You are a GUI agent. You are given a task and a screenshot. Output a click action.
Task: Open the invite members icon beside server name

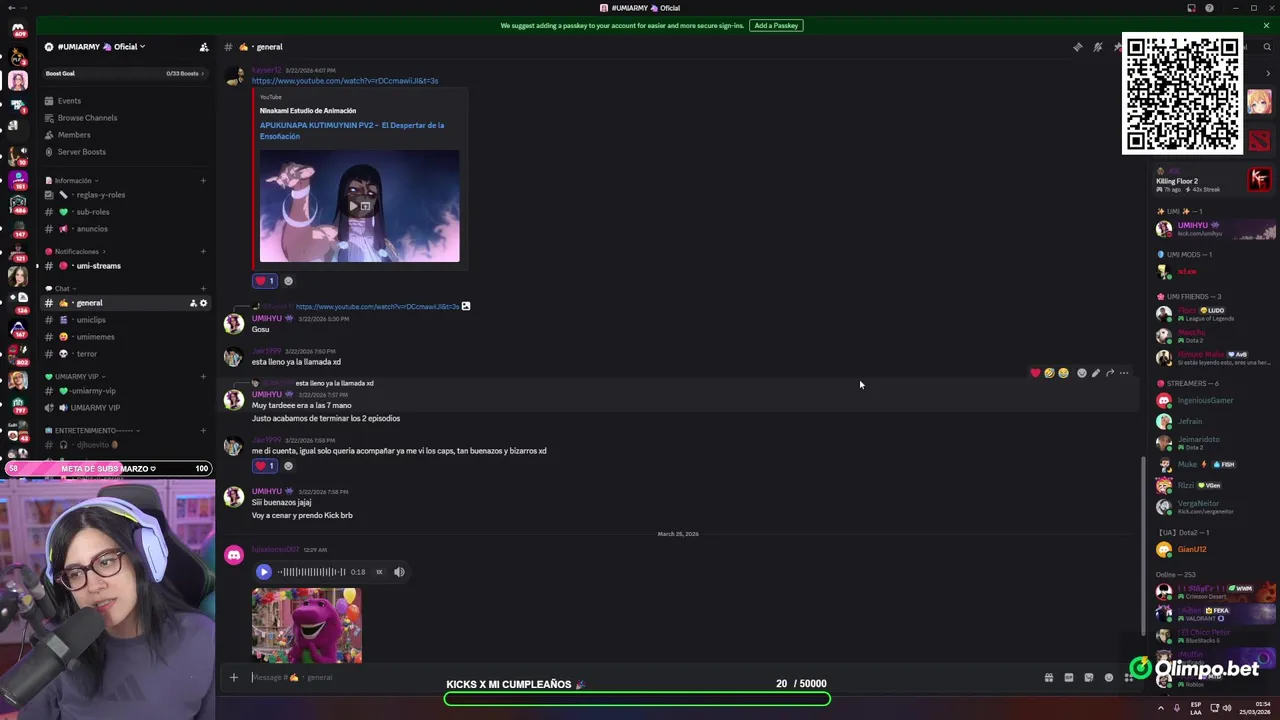(204, 47)
